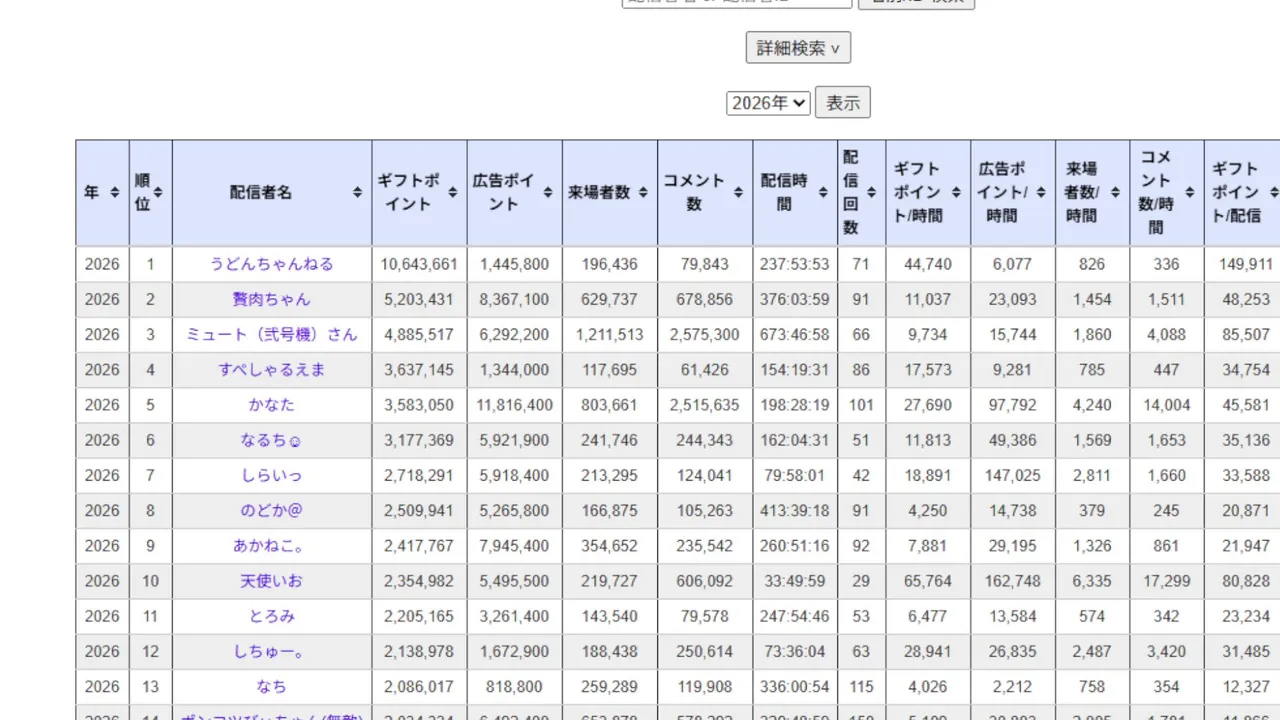Sort by 配信者名 column arrows

pos(358,192)
